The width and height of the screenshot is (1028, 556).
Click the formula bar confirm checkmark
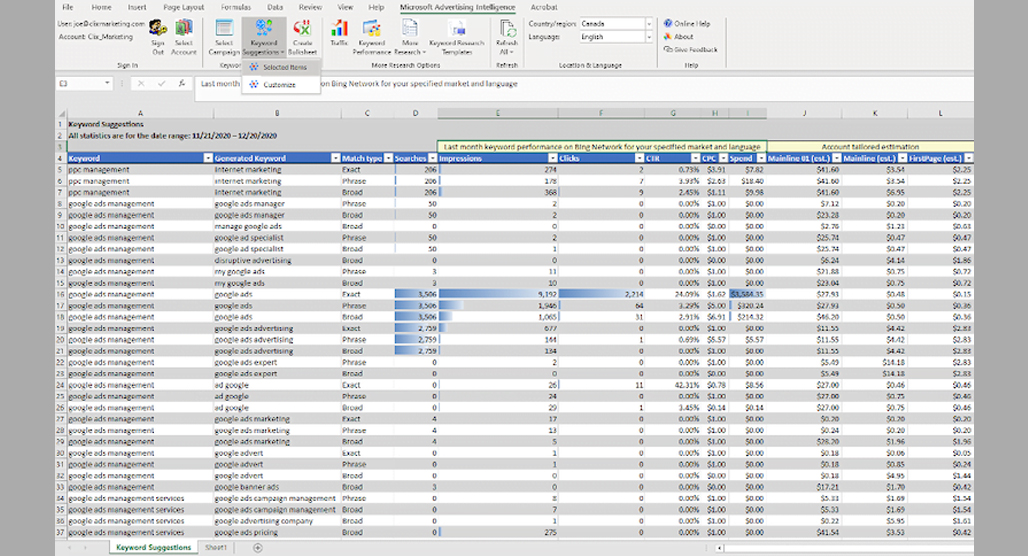161,83
